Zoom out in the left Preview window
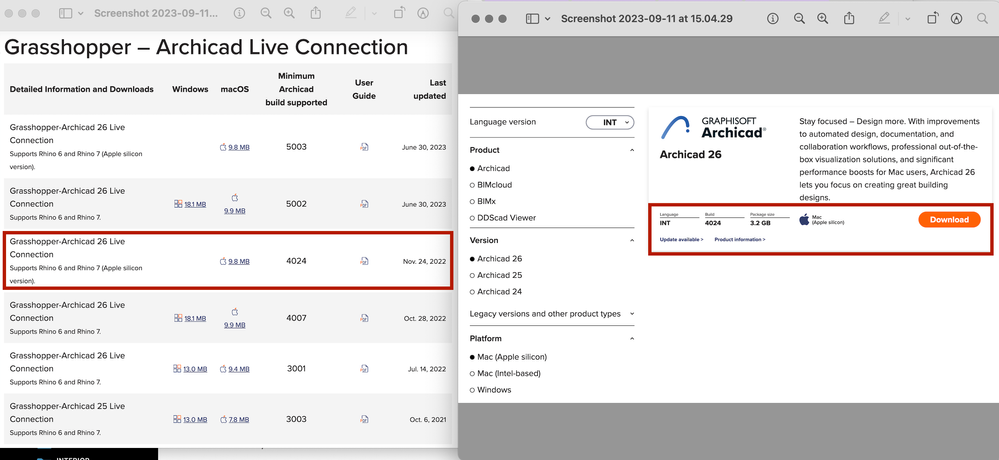This screenshot has width=999, height=460. coord(266,13)
